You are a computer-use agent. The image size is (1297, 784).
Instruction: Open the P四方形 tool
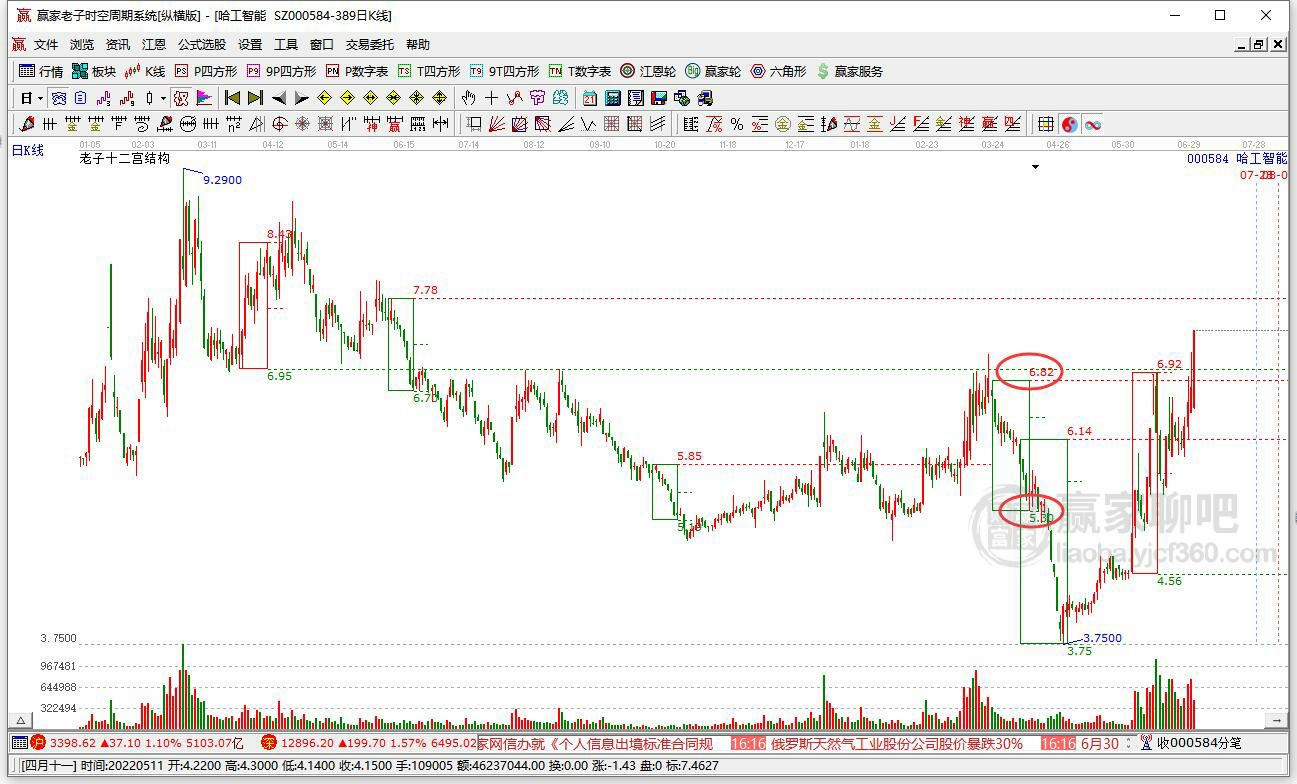coord(206,71)
